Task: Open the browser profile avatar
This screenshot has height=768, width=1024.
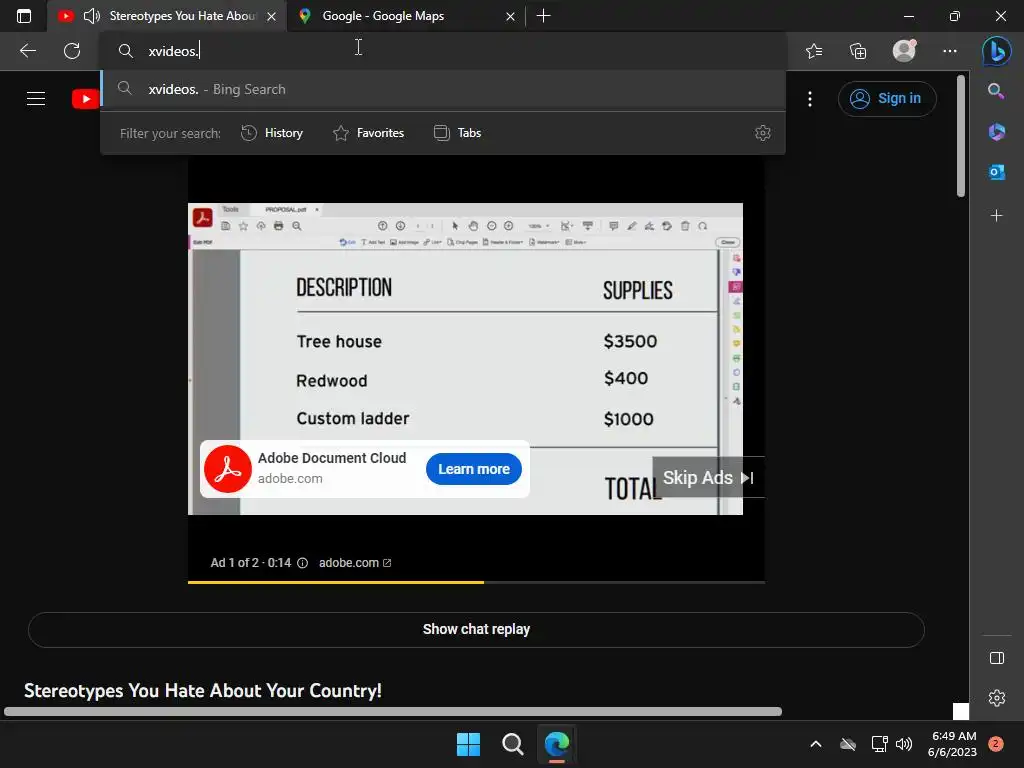Action: [904, 50]
